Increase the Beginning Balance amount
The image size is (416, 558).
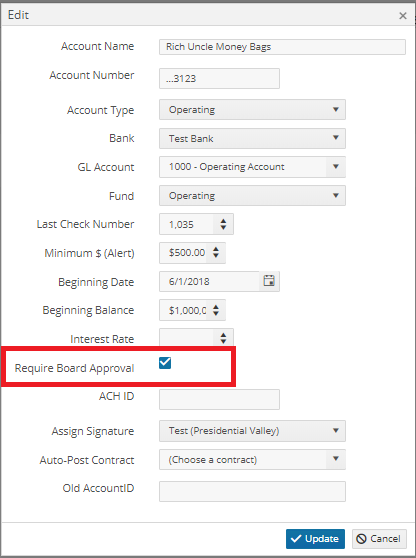tap(216, 307)
